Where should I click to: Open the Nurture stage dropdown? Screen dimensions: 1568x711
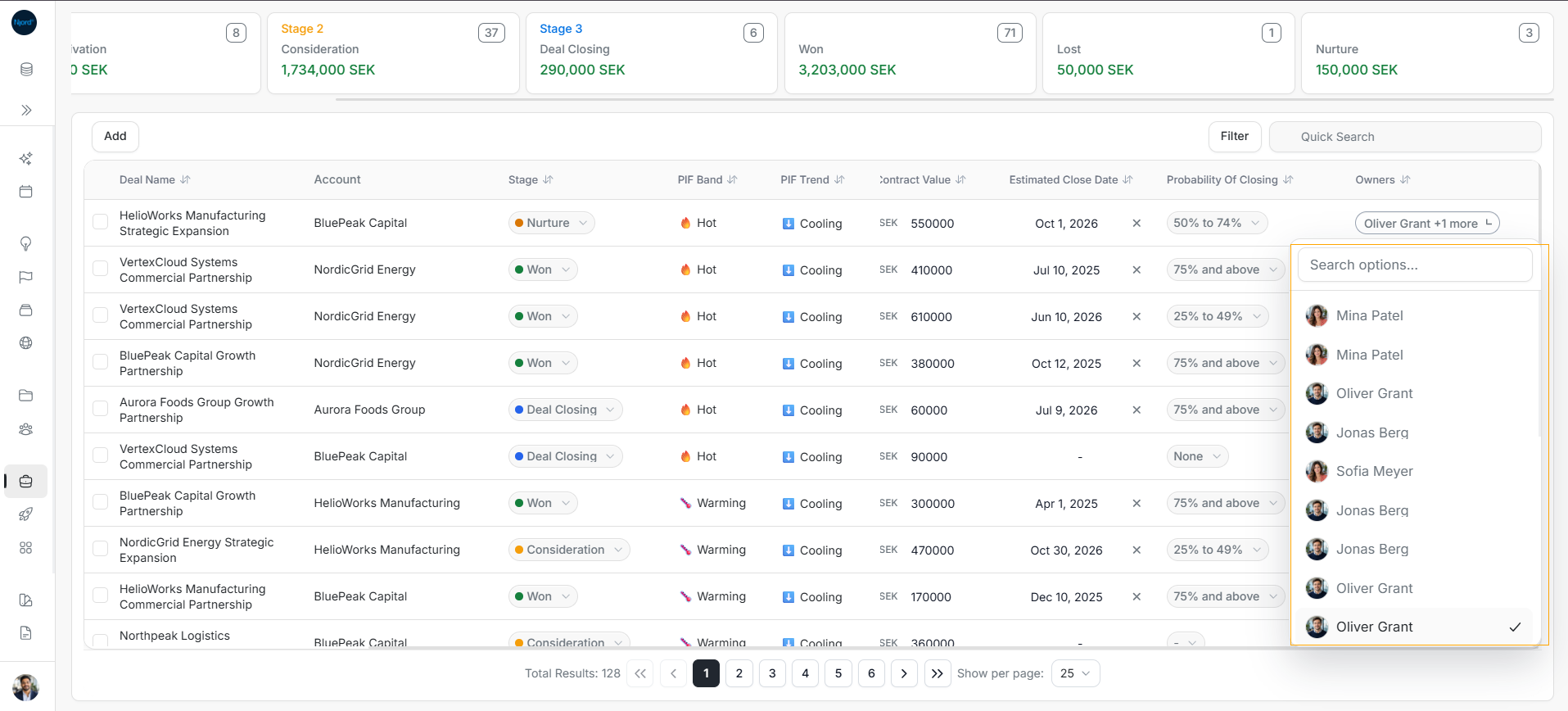552,223
